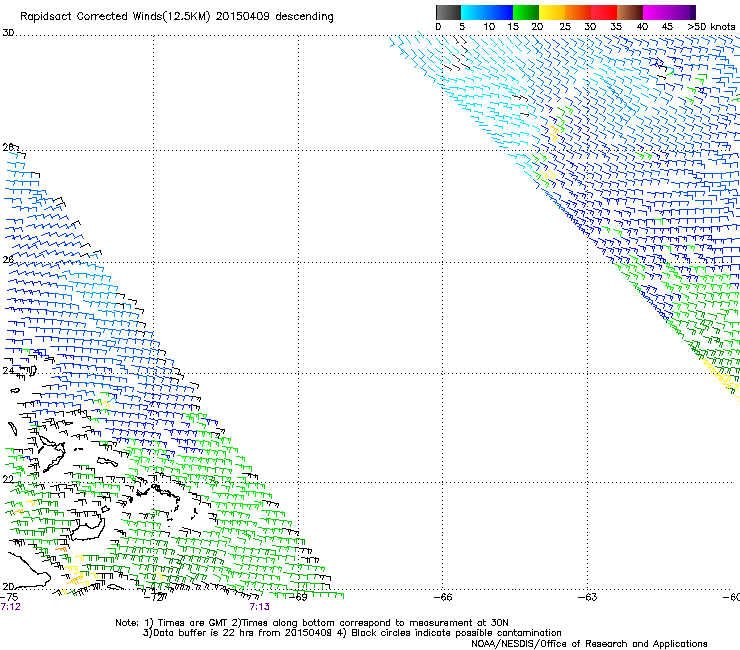
Task: Click the note 'Times are GMT' line
Action: click(311, 623)
